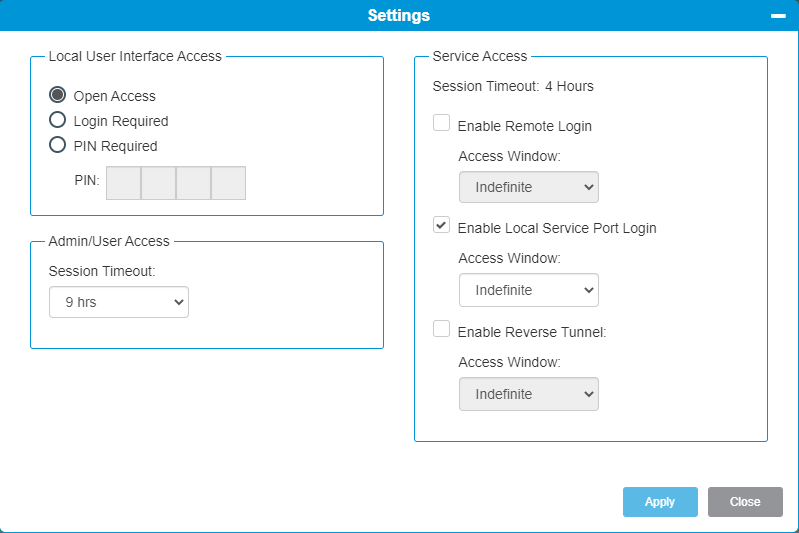The height and width of the screenshot is (533, 799).
Task: Tick the Enable Reverse Tunnel checkbox
Action: tap(441, 329)
